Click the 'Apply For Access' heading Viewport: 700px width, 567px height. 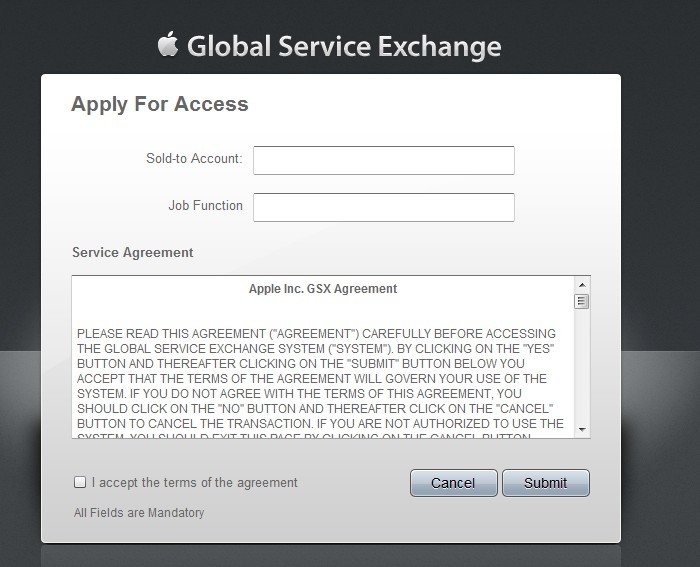click(159, 104)
